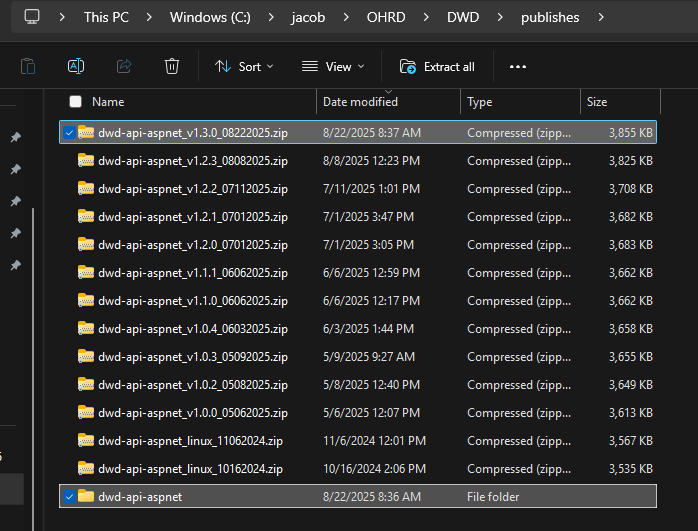Navigate to OHRD breadcrumb
The image size is (698, 531).
[386, 17]
